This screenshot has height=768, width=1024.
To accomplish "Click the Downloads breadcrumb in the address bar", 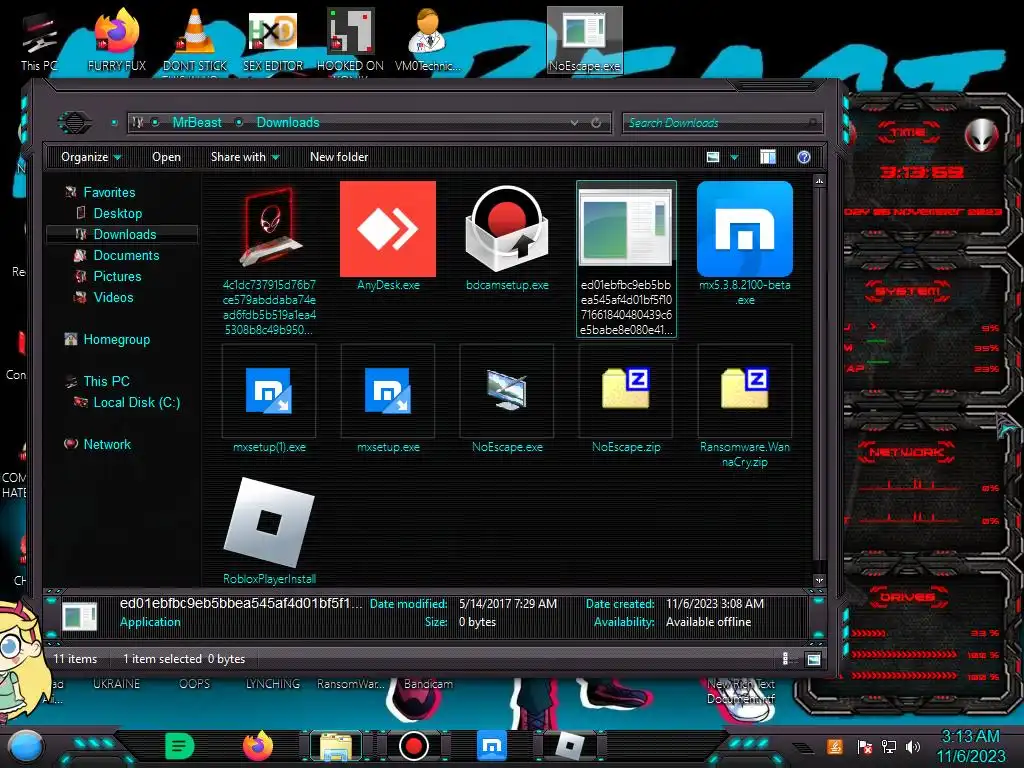I will click(288, 123).
